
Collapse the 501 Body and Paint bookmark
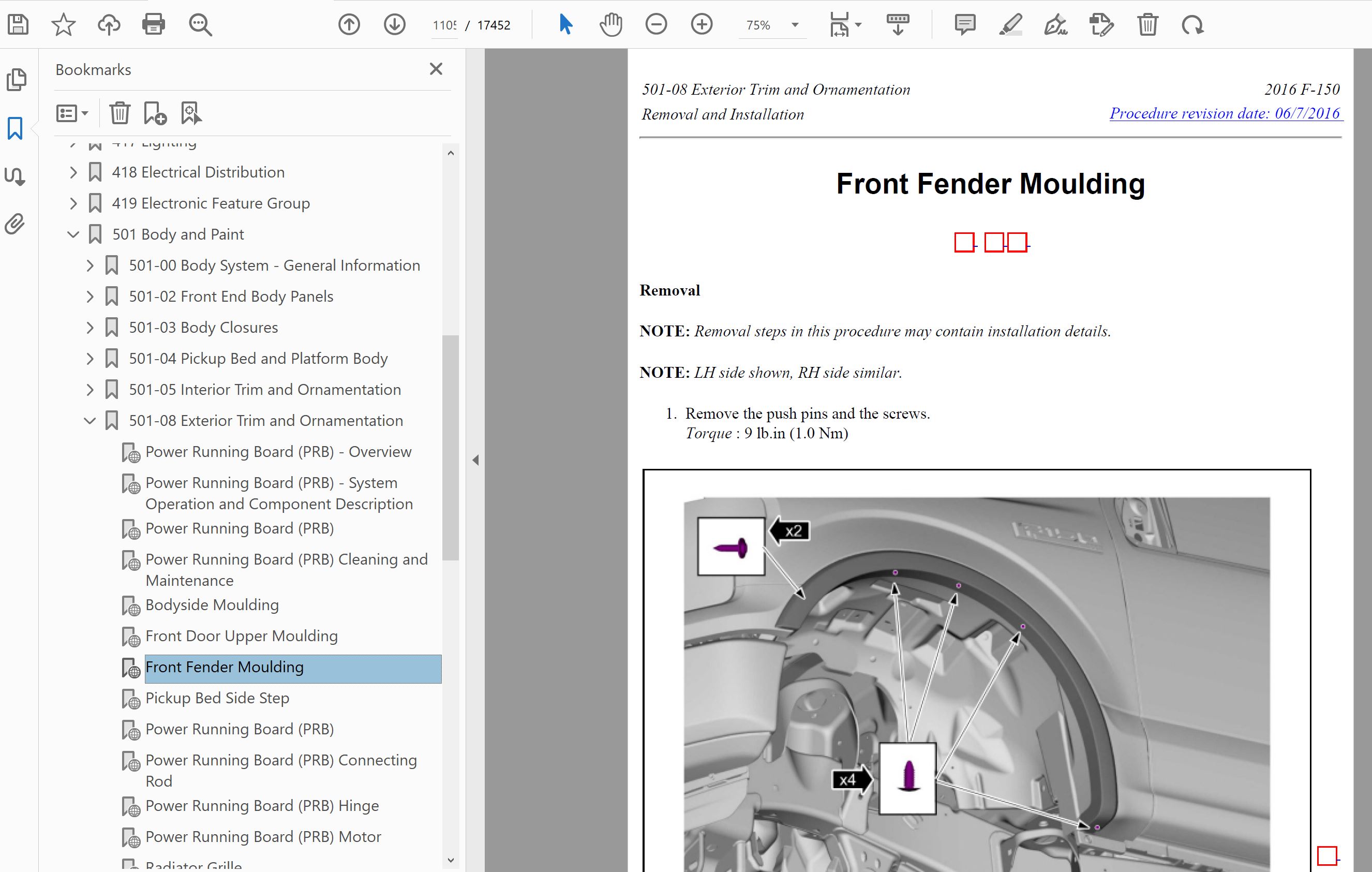(x=73, y=234)
